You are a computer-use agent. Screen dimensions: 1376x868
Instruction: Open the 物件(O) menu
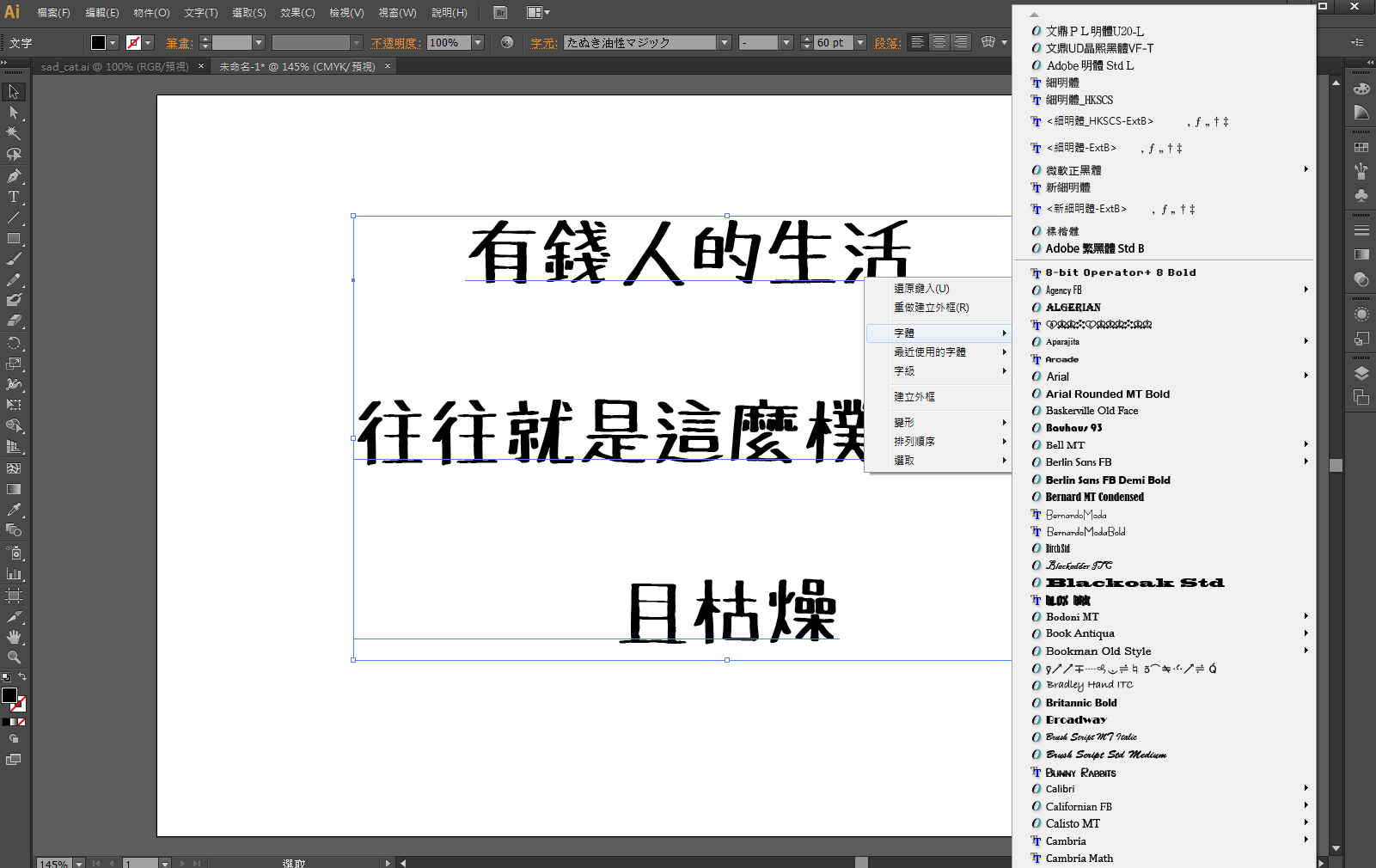151,12
